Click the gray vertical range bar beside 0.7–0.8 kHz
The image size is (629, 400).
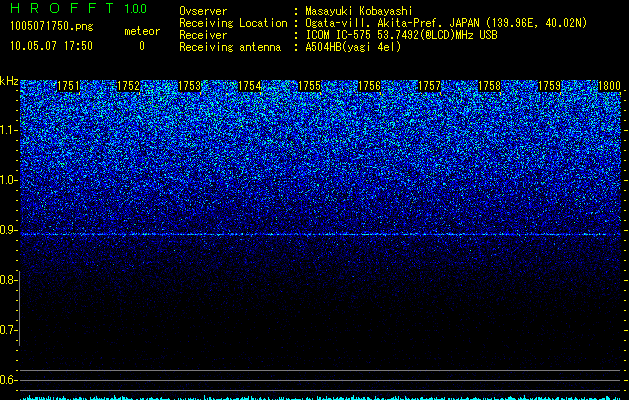20,308
